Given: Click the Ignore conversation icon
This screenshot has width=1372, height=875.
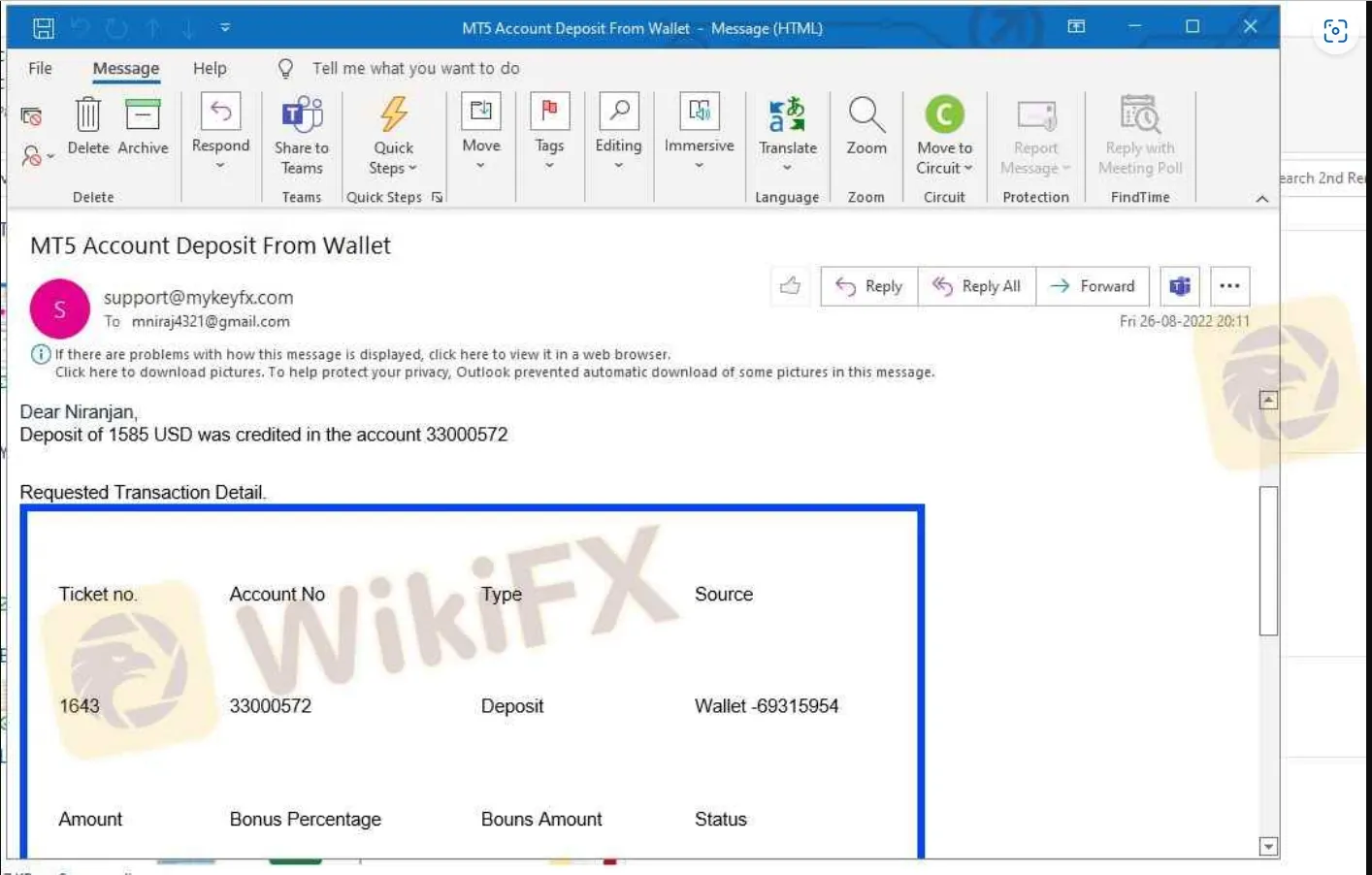Looking at the screenshot, I should coord(31,117).
